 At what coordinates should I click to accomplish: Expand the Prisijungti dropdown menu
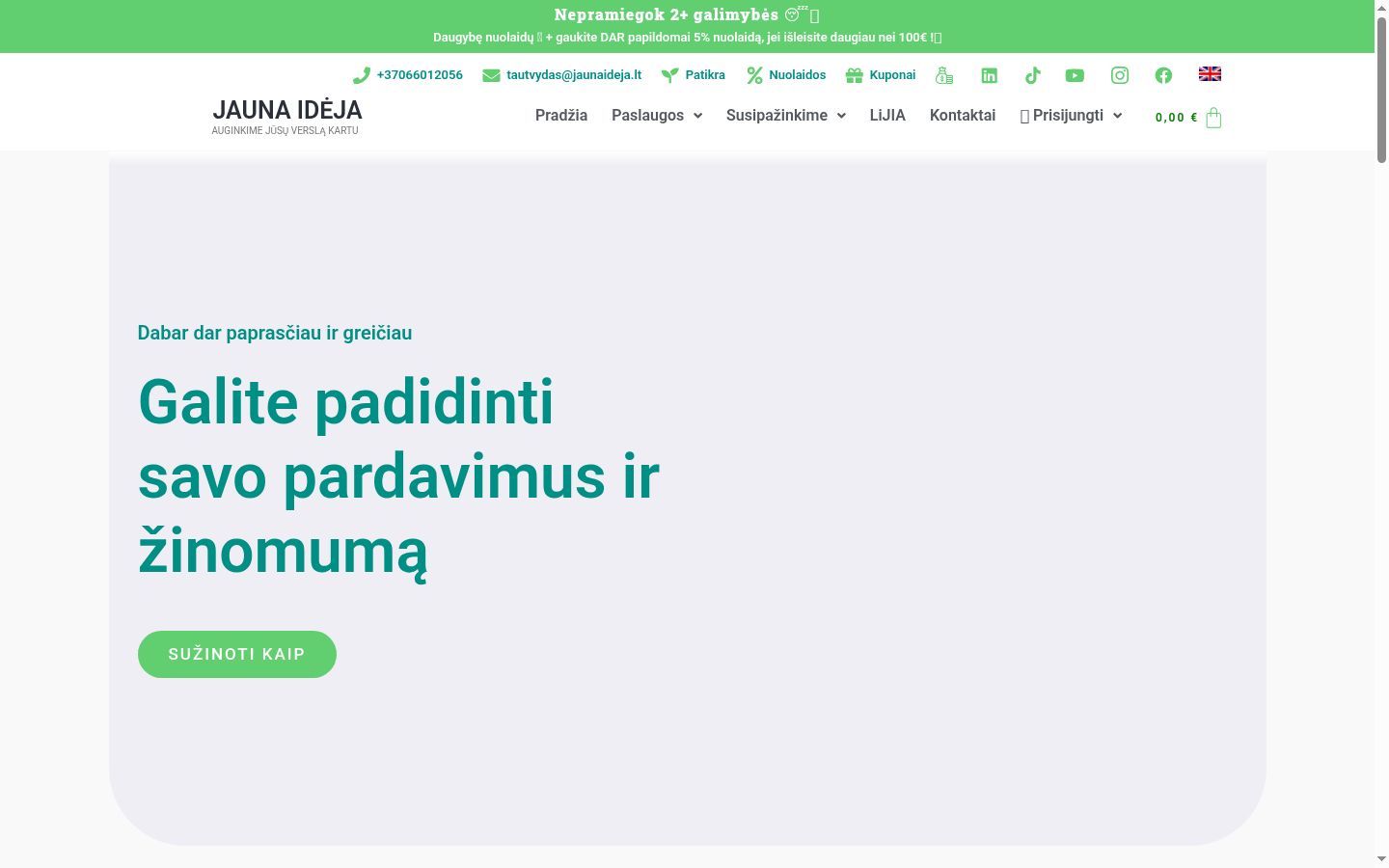(x=1072, y=116)
